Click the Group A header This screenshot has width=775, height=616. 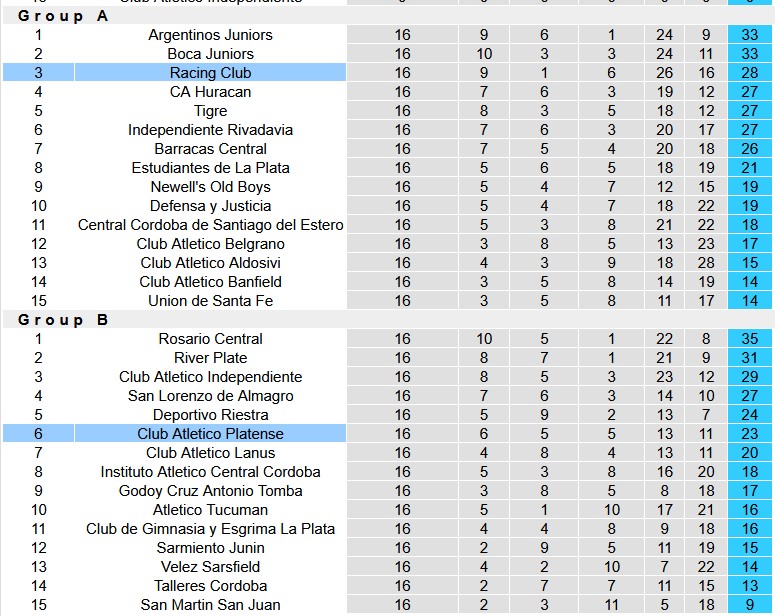click(63, 16)
